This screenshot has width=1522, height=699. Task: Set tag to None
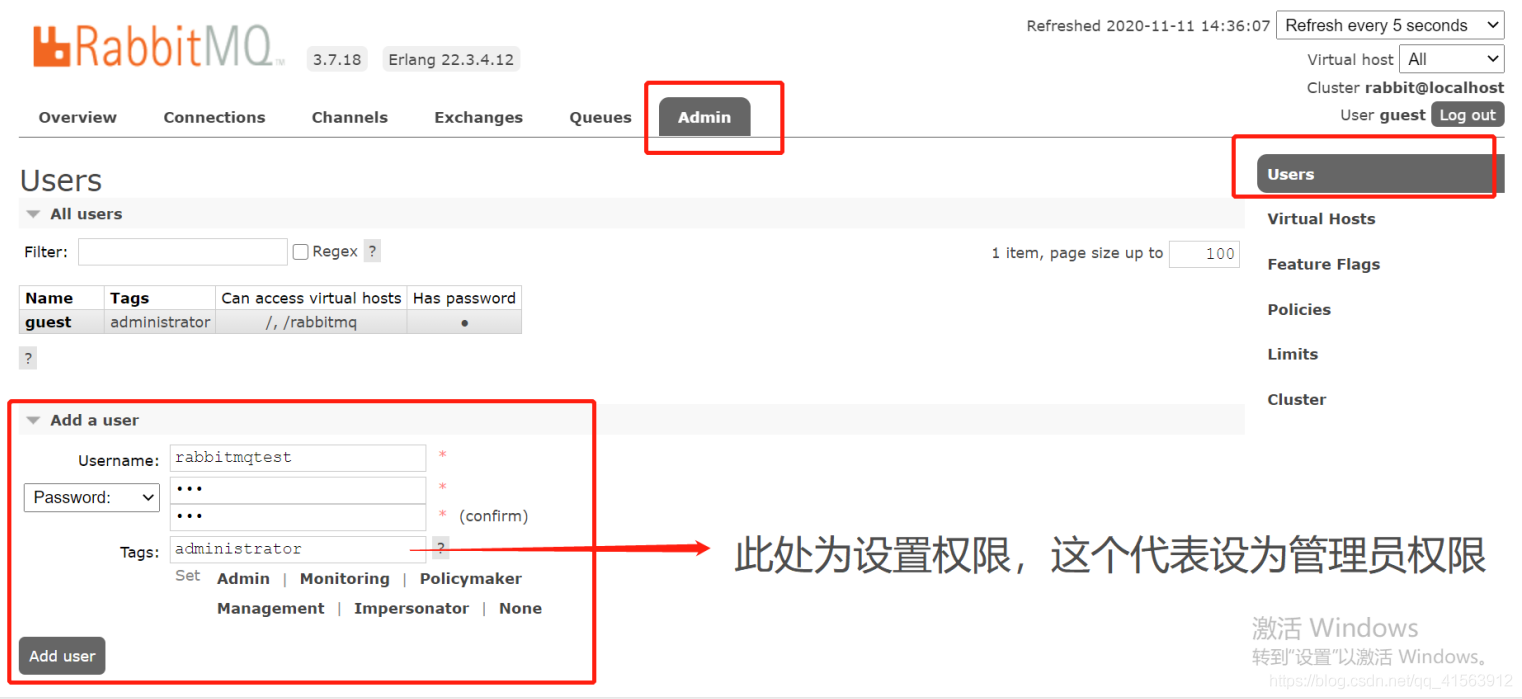(520, 608)
